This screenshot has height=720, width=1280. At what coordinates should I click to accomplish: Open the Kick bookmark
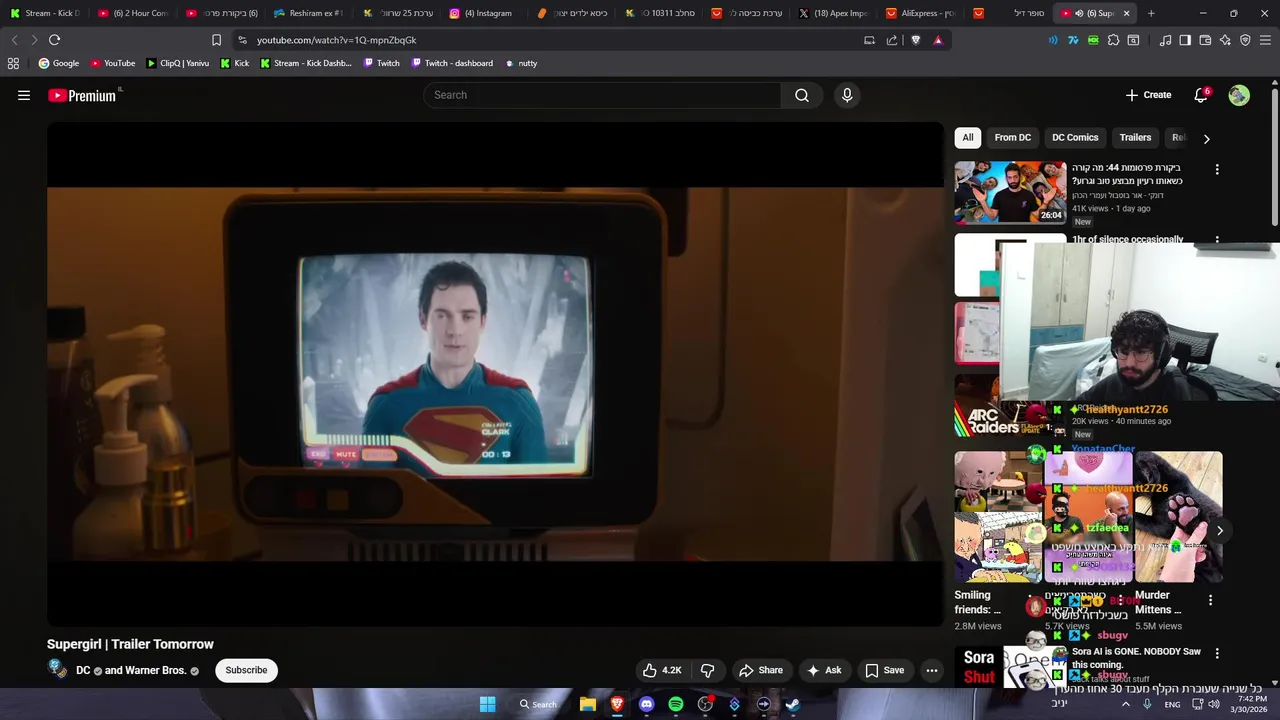click(x=234, y=63)
